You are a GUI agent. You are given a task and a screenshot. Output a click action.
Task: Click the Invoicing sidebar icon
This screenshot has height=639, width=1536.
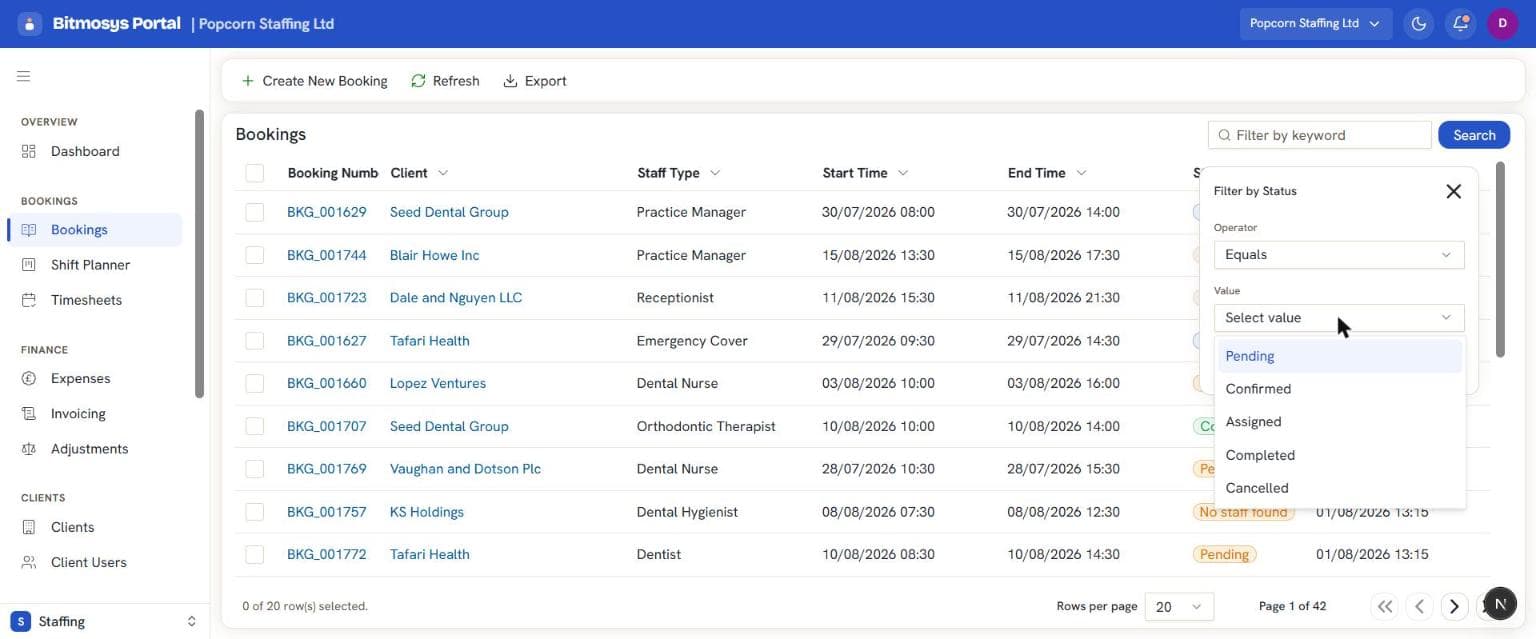click(29, 414)
